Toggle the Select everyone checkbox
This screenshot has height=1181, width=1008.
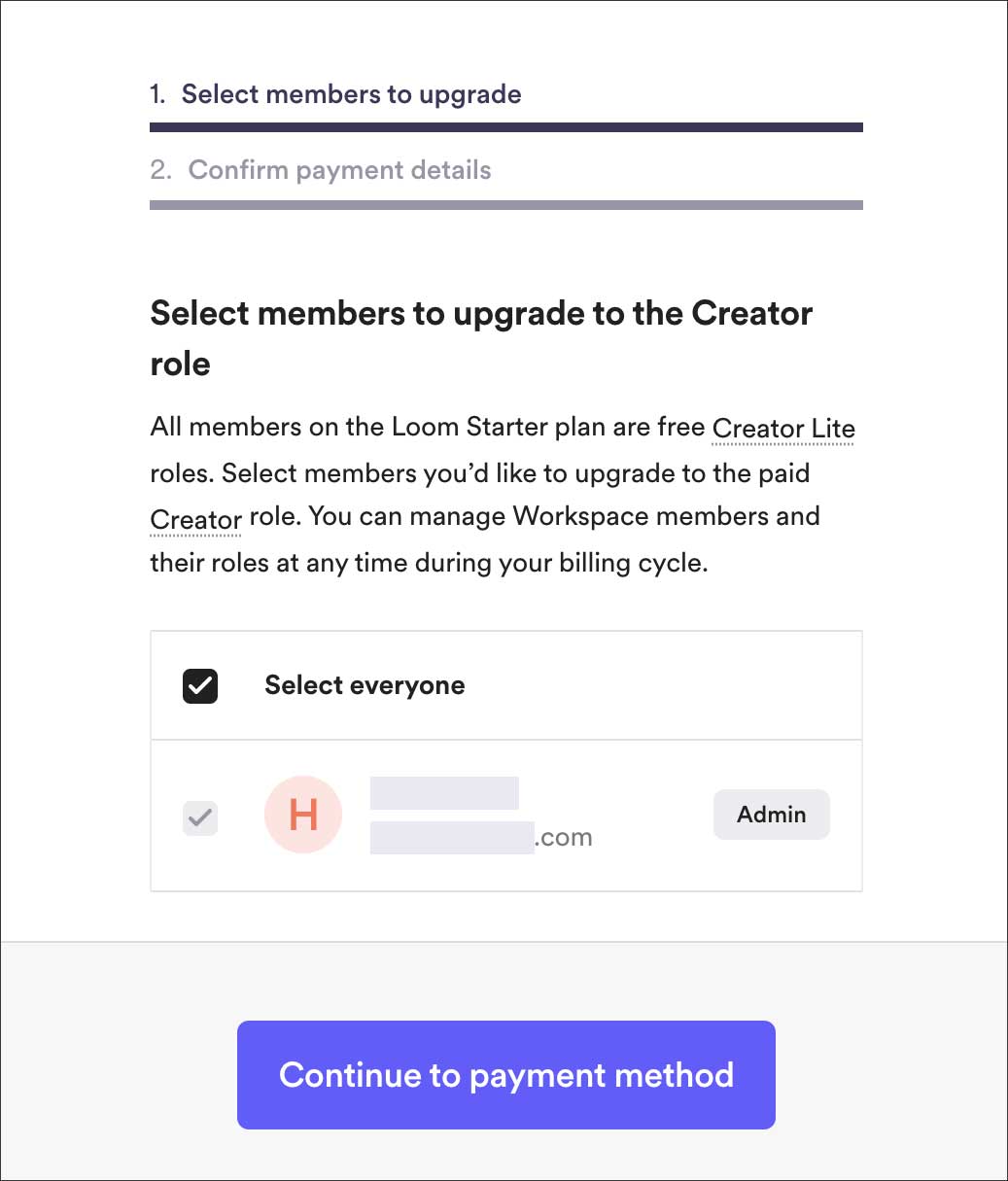[200, 686]
